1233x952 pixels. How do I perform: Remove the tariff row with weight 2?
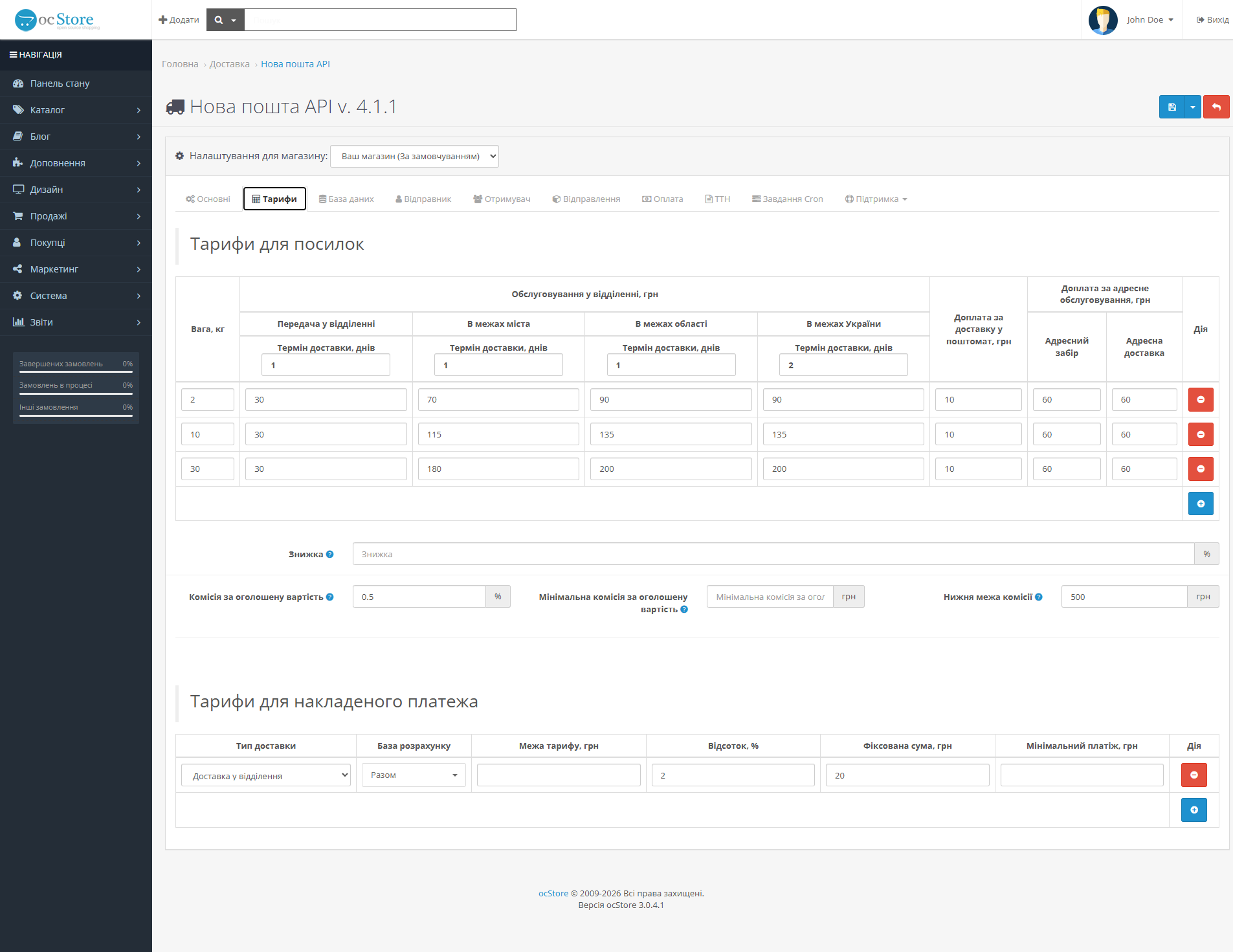click(1201, 399)
